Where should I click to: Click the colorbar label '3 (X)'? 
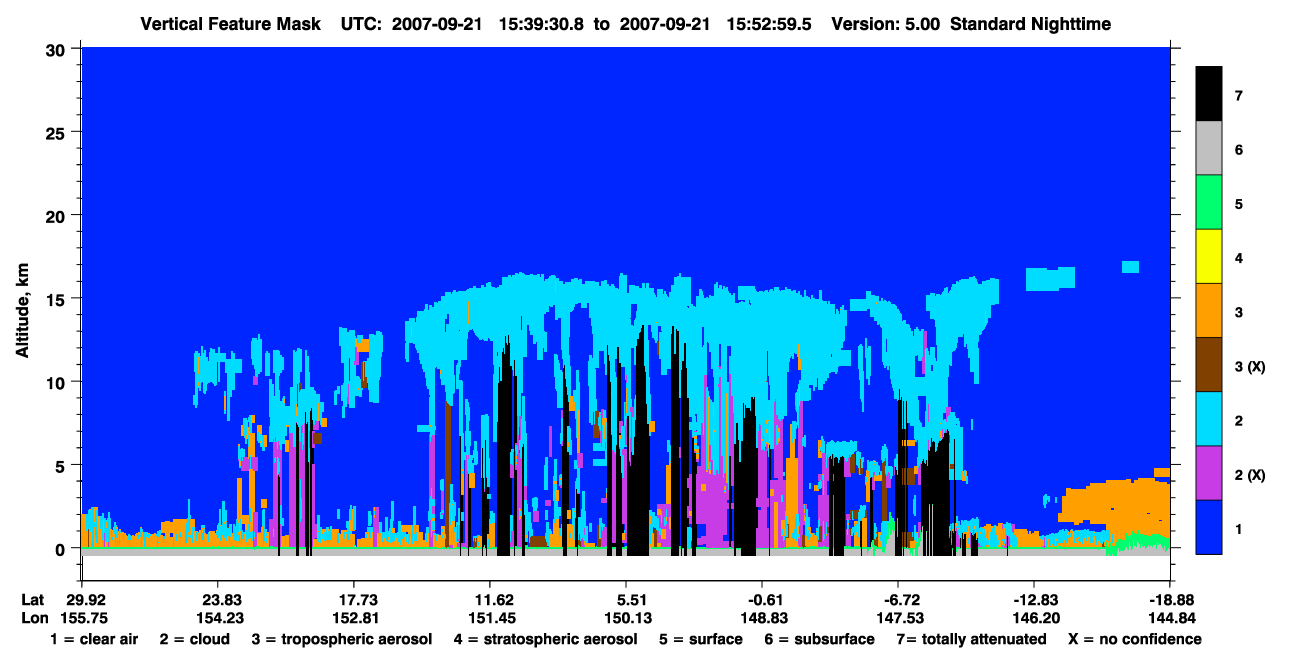(x=1250, y=366)
